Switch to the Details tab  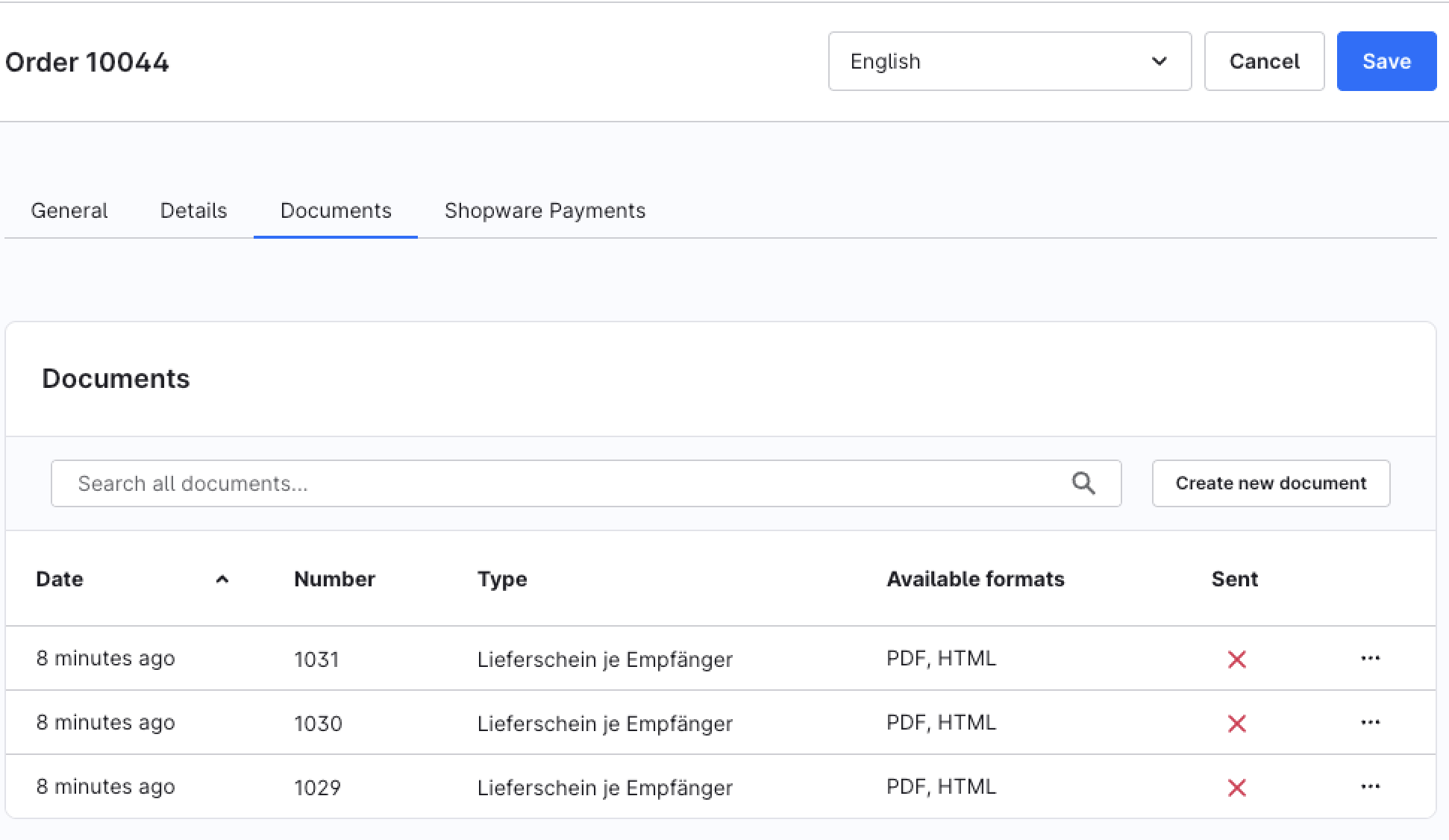pyautogui.click(x=193, y=210)
